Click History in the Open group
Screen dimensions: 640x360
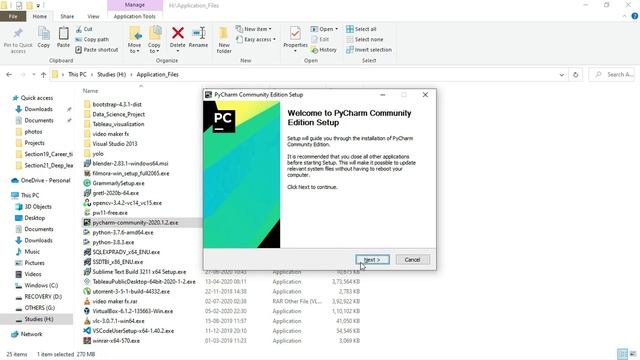click(324, 50)
